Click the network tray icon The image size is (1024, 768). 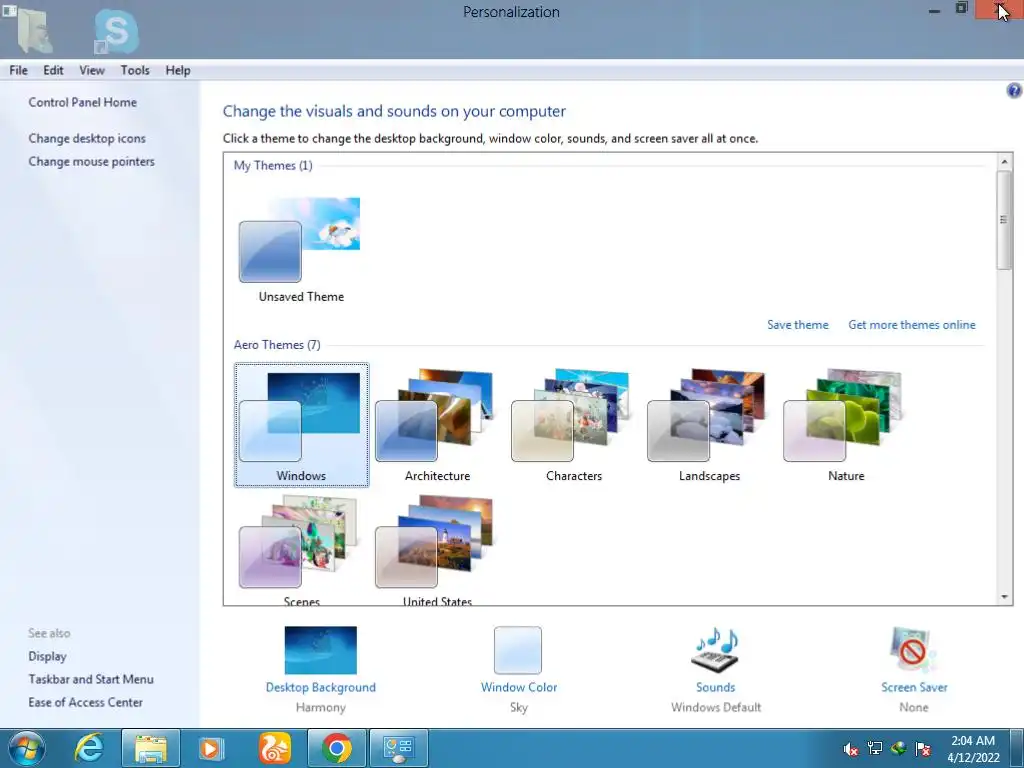pyautogui.click(x=874, y=748)
